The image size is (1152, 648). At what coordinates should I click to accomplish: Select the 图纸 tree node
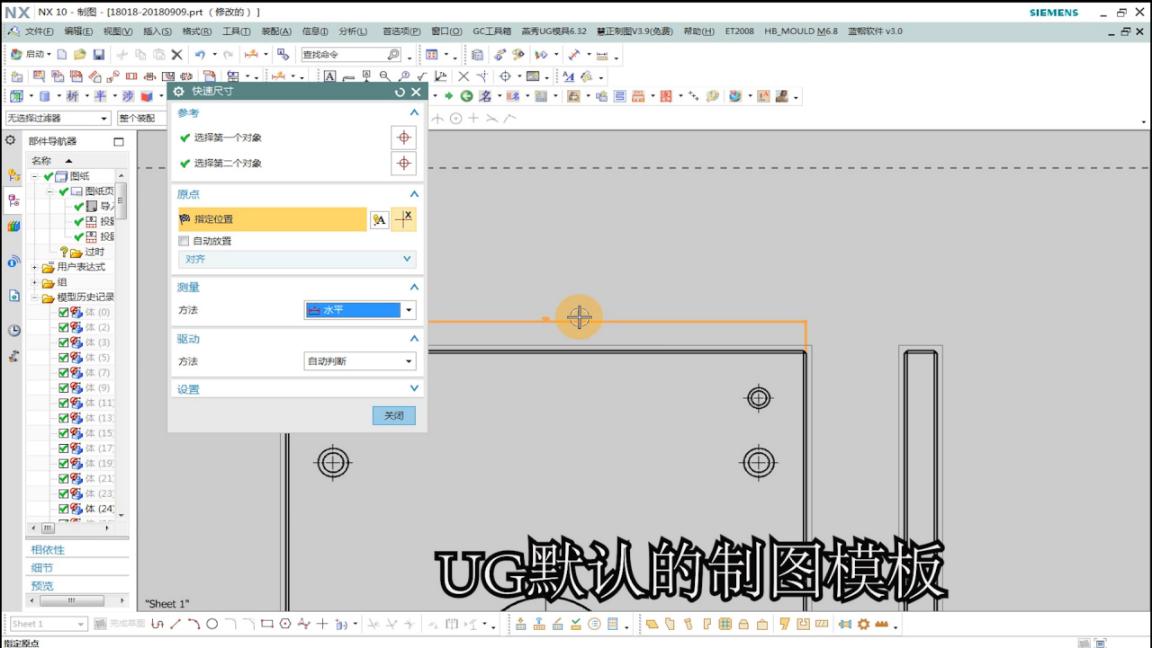79,176
